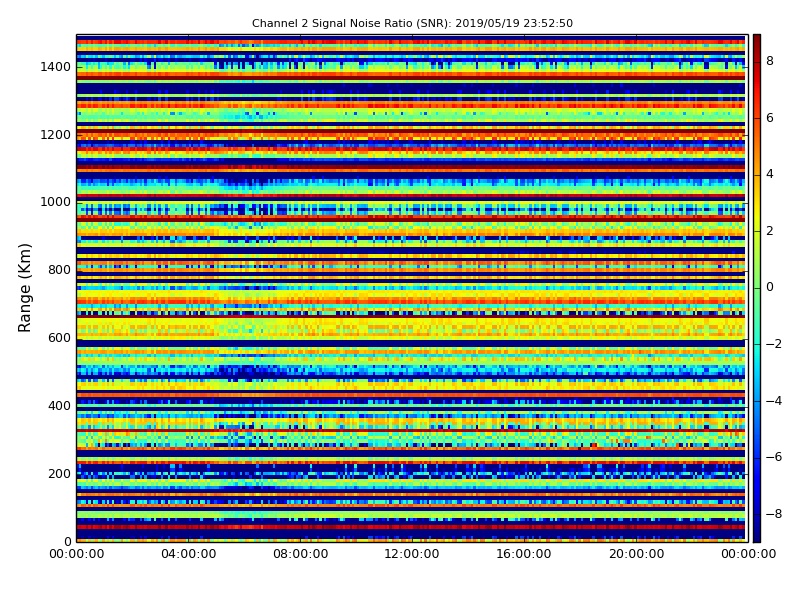Click the colorbar label 6
This screenshot has height=600, width=800.
point(770,118)
